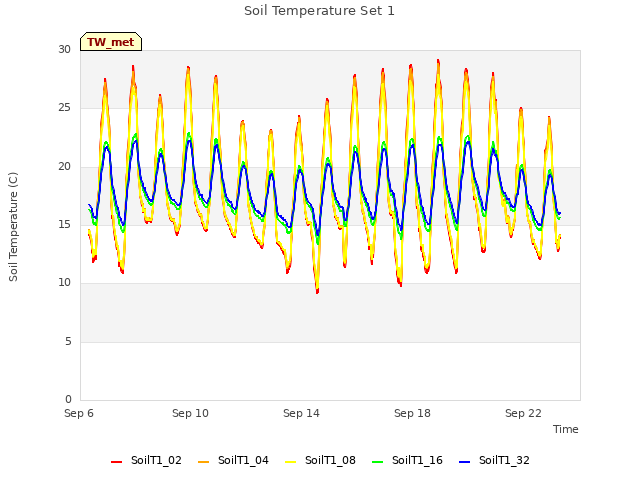640x480 pixels.
Task: Click the blue SoilT1_32 legend swatch
Action: (464, 462)
